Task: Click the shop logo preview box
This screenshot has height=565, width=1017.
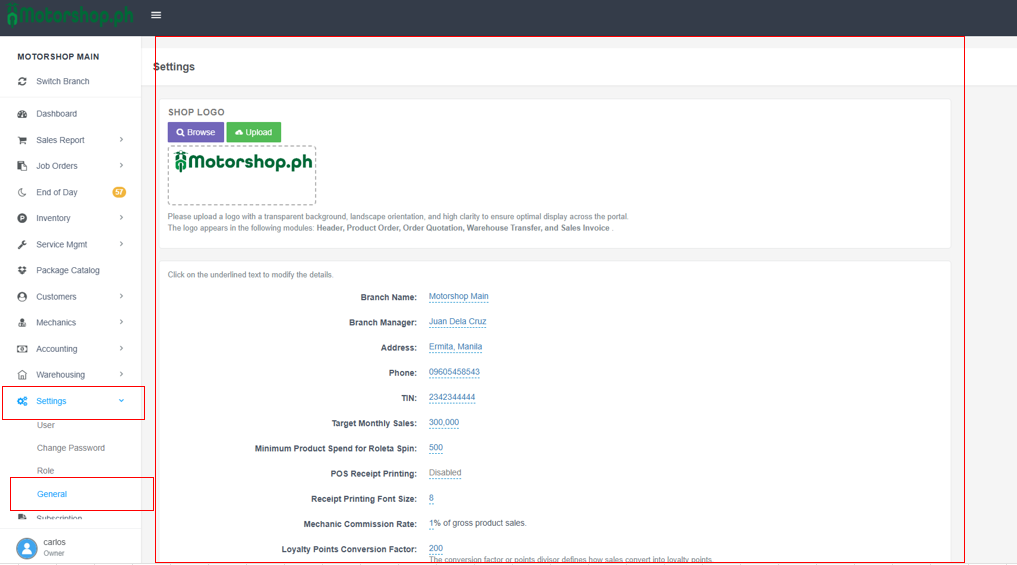Action: 242,175
